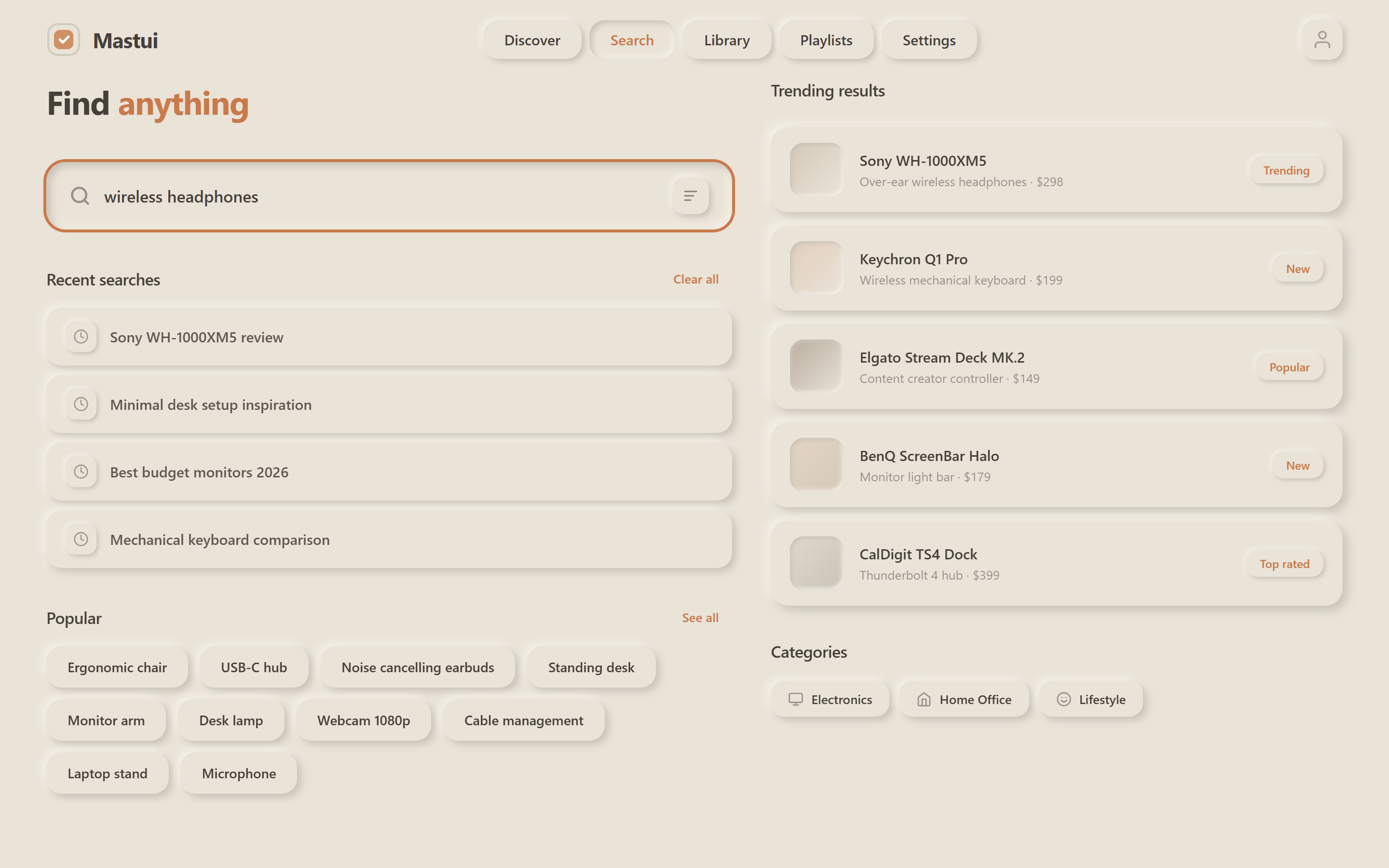
Task: Click the BenQ ScreenBar Halo title
Action: pos(929,456)
